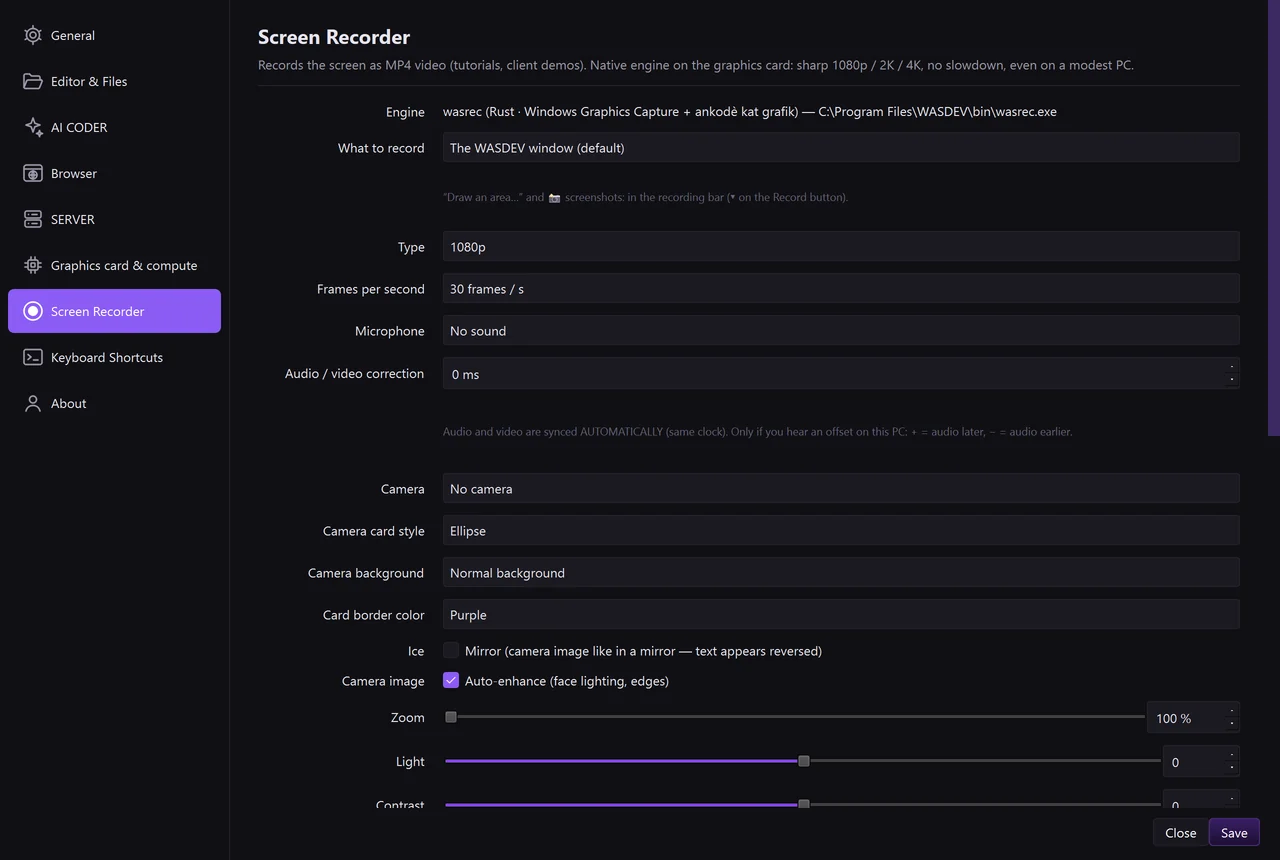Click the About person icon

[x=33, y=403]
